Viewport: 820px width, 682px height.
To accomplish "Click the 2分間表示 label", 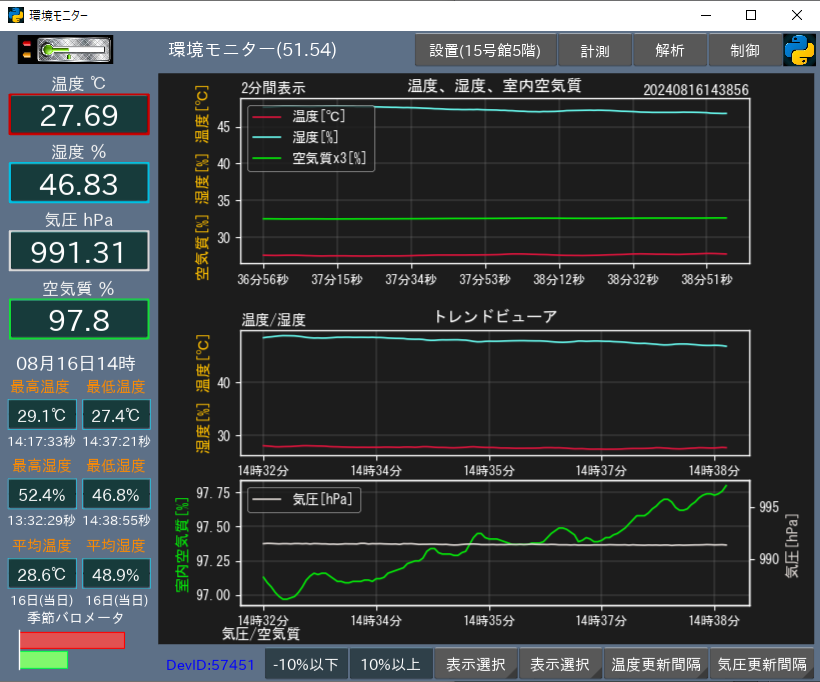I will click(273, 88).
